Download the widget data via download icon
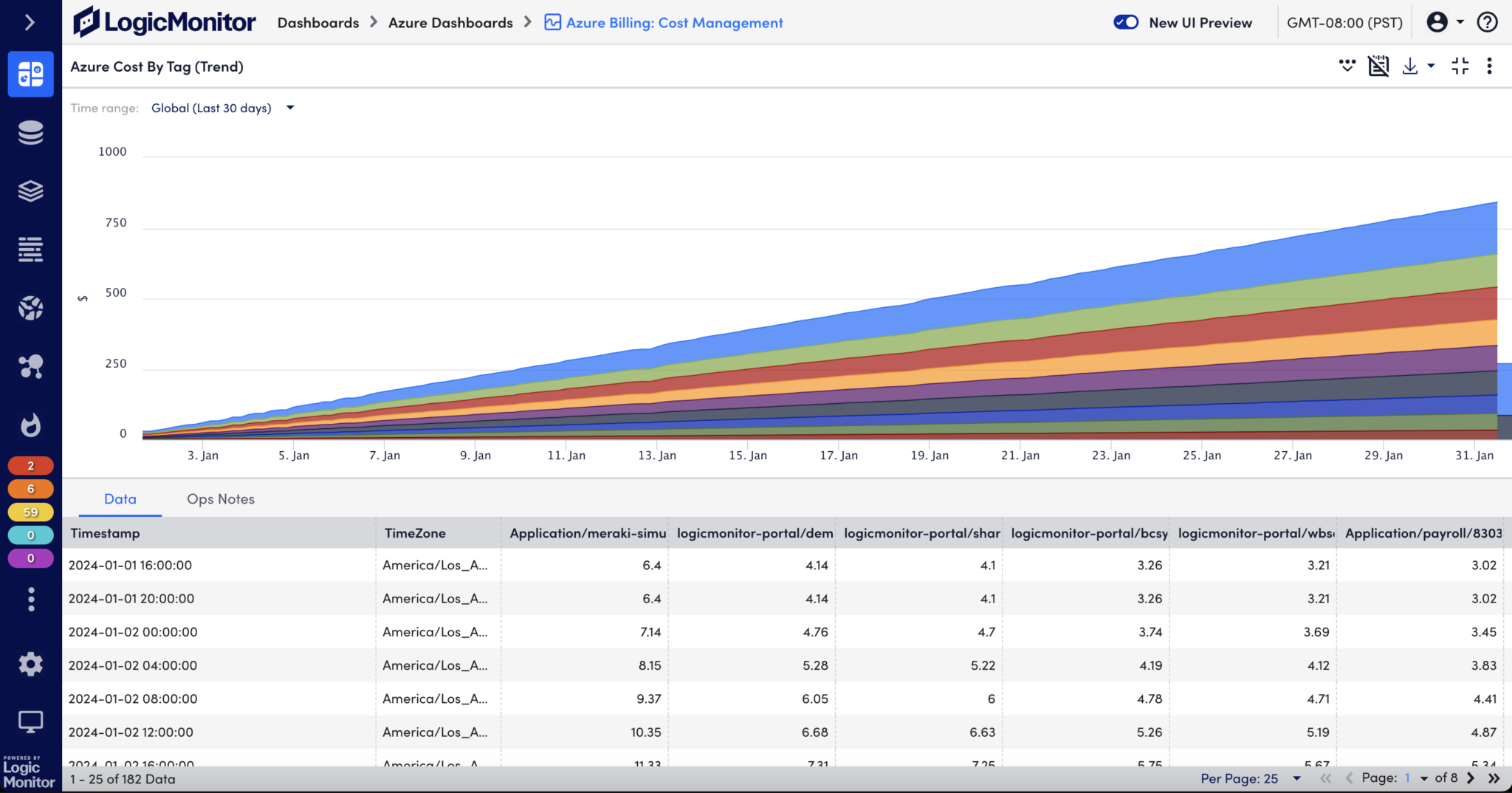 pos(1411,66)
